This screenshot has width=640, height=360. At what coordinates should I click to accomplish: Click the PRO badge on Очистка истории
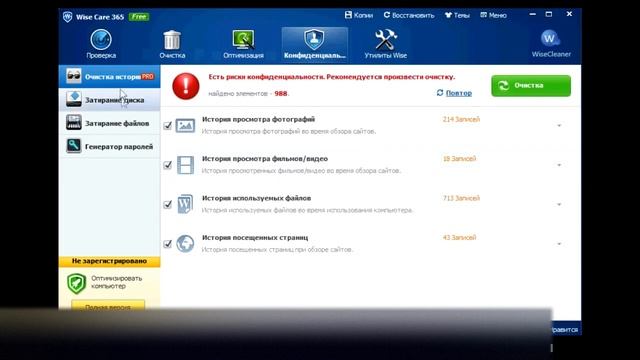point(148,76)
